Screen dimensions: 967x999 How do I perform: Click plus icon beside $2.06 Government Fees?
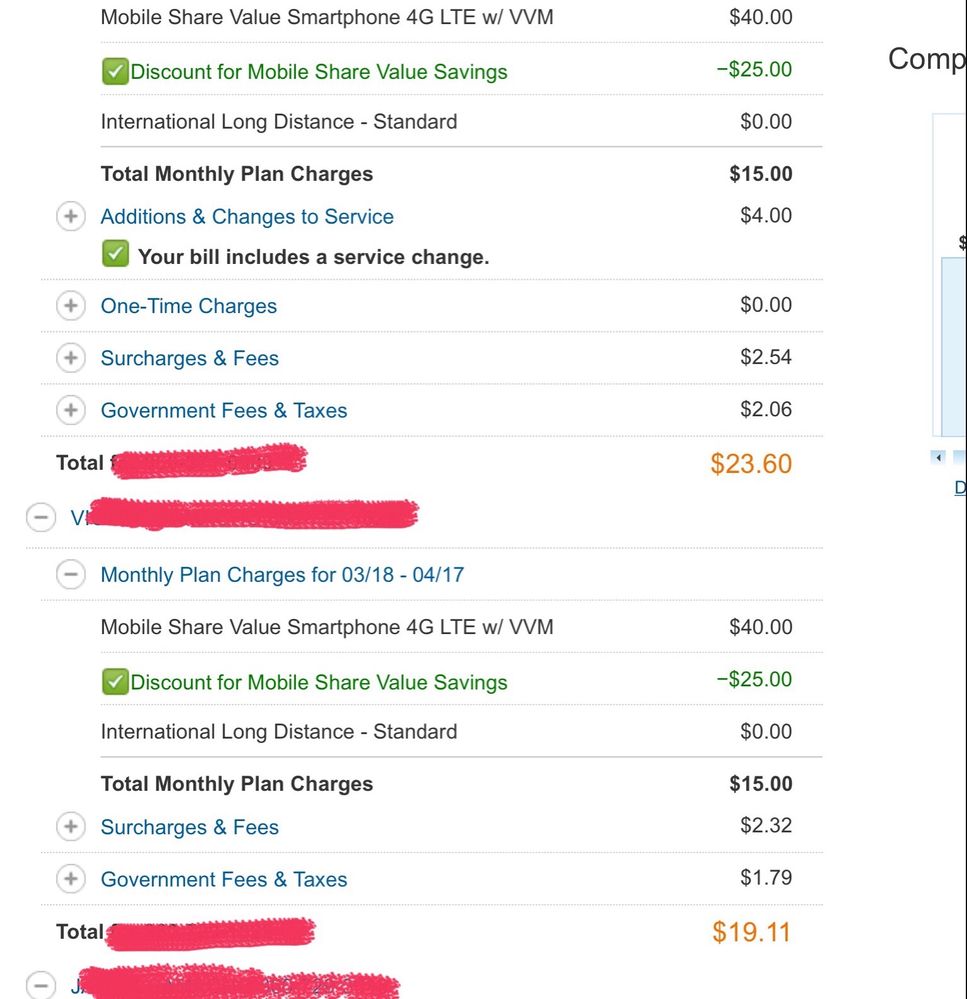tap(70, 410)
